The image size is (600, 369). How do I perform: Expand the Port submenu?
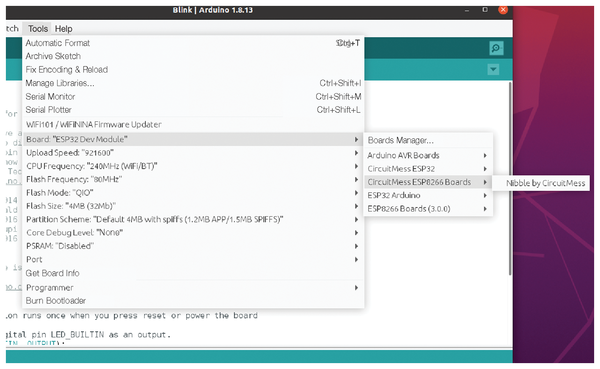click(193, 260)
